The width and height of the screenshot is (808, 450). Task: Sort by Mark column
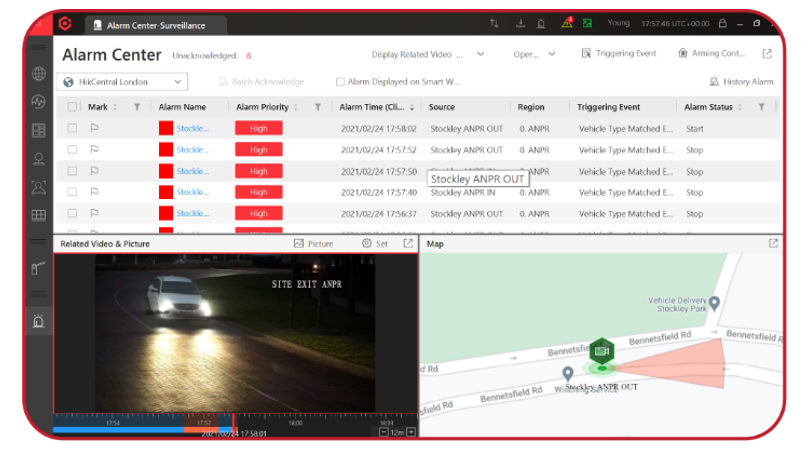(115, 107)
